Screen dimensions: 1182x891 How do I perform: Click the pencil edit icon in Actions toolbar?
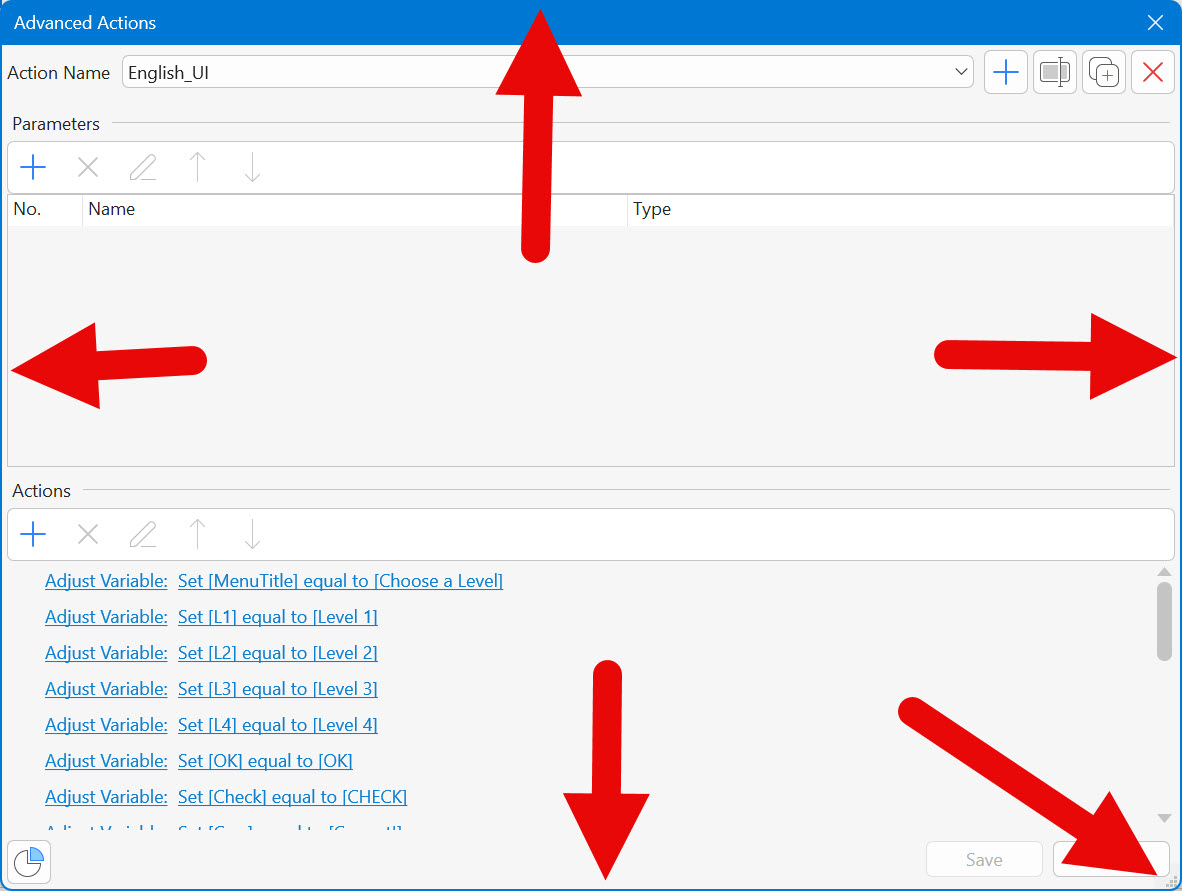(x=143, y=535)
